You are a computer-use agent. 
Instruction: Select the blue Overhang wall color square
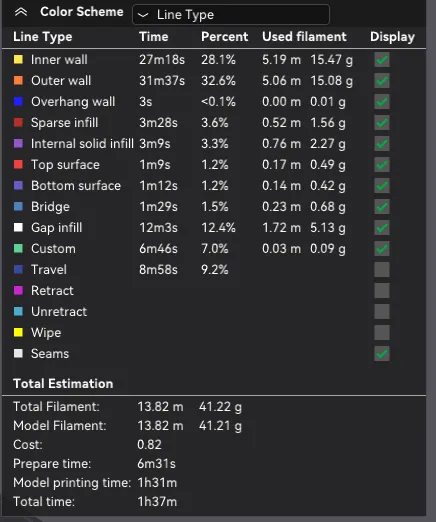point(18,102)
